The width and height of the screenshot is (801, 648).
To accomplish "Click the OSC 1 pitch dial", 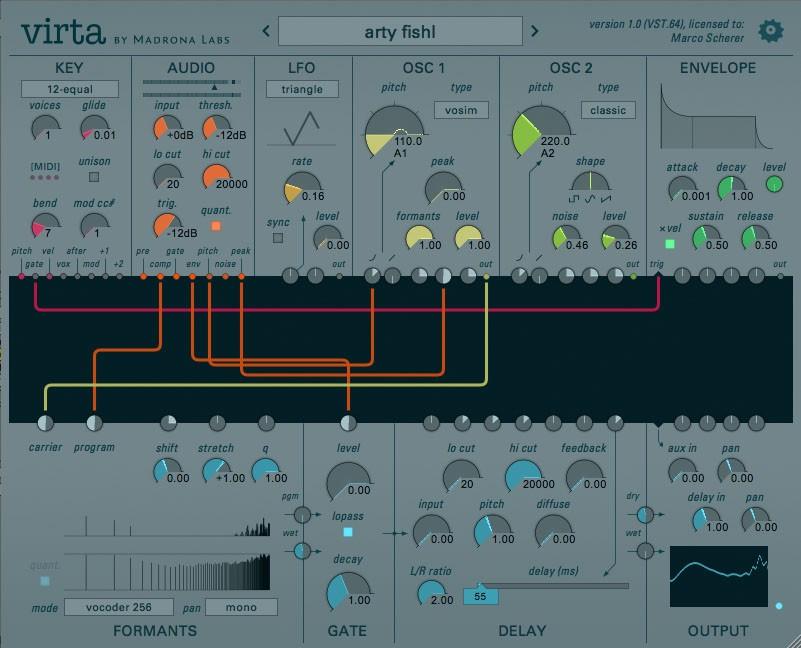I will [394, 132].
